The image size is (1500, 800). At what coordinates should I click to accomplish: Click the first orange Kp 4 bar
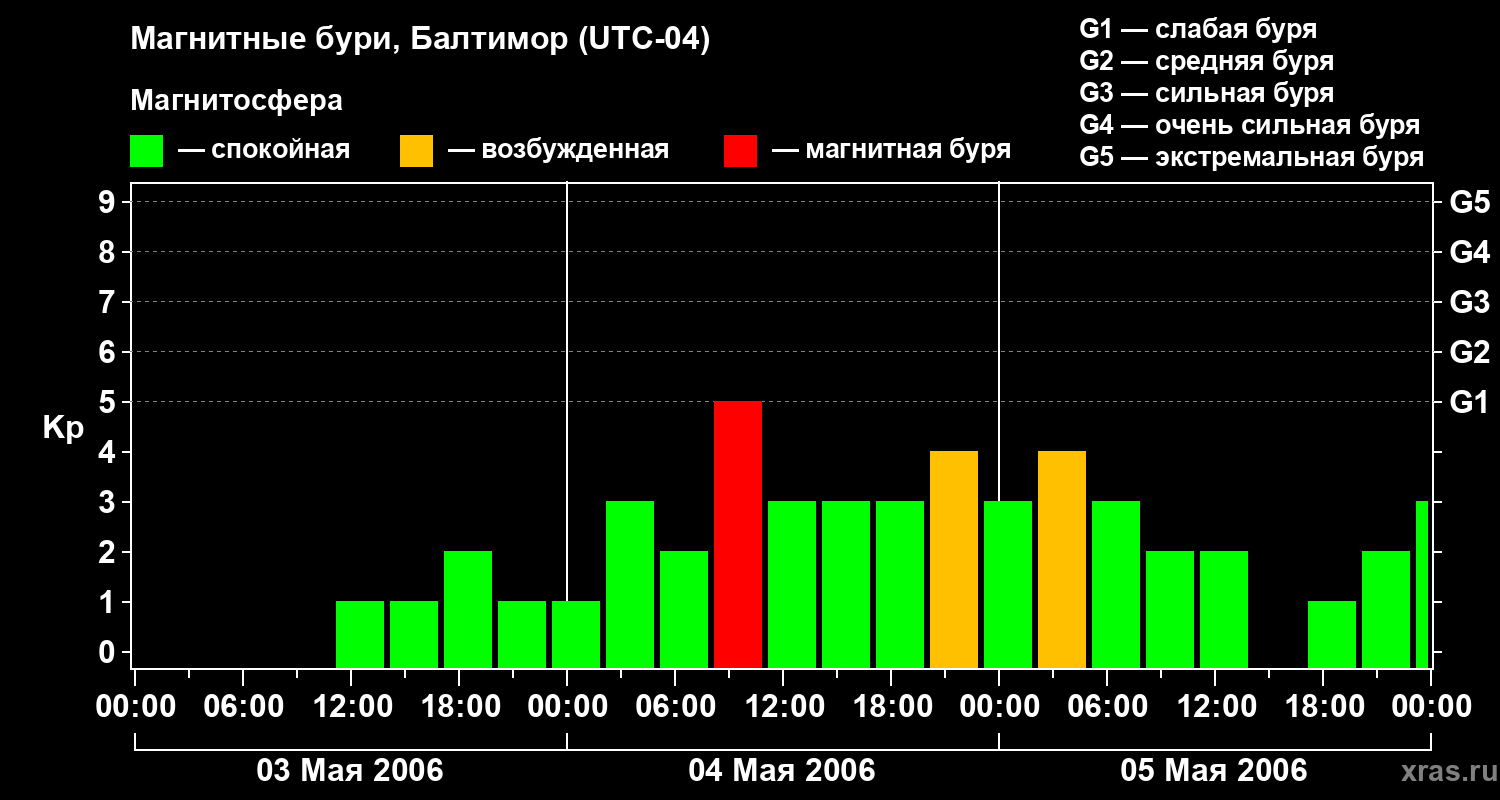(954, 560)
